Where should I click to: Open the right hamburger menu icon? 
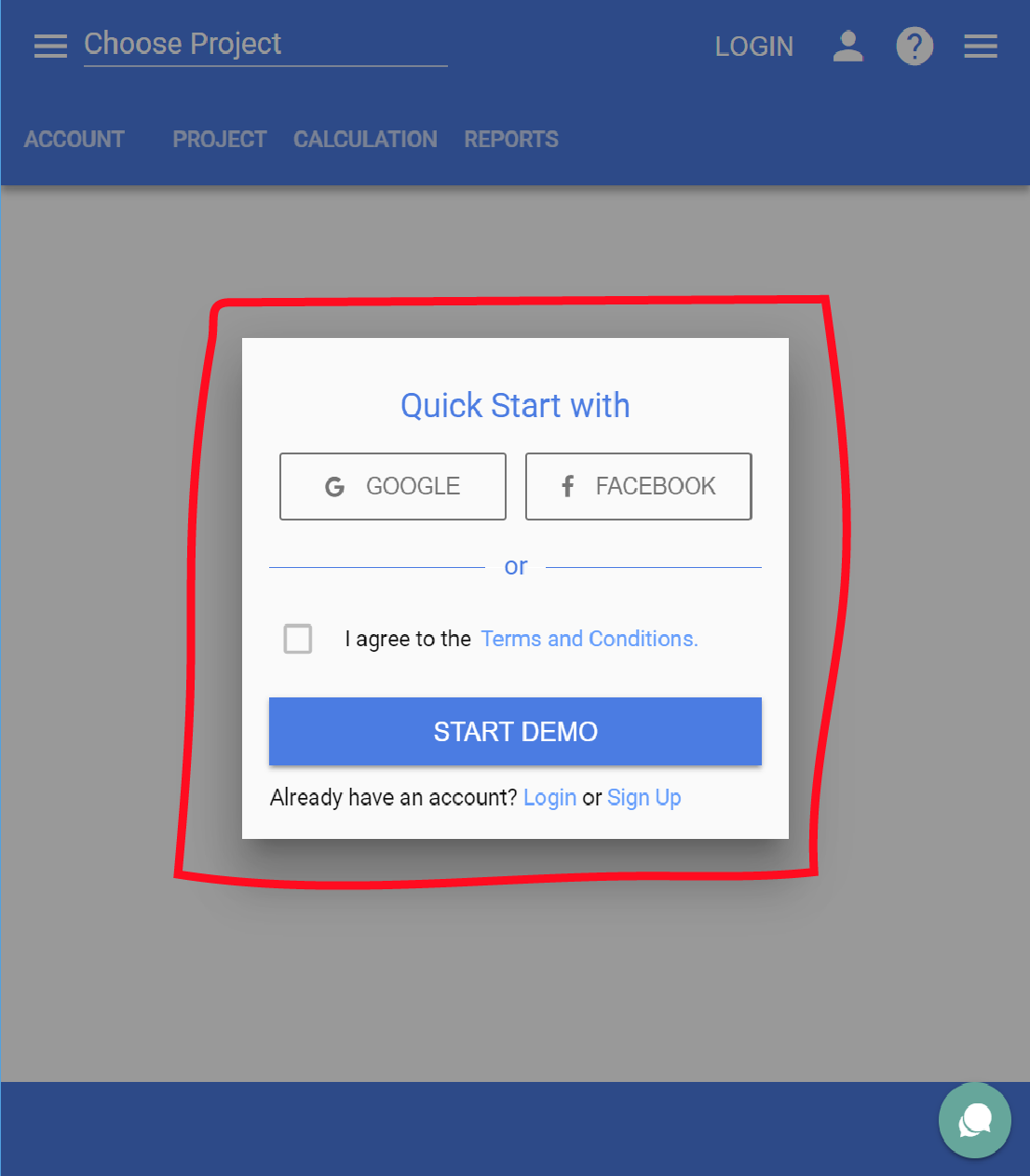click(x=981, y=46)
